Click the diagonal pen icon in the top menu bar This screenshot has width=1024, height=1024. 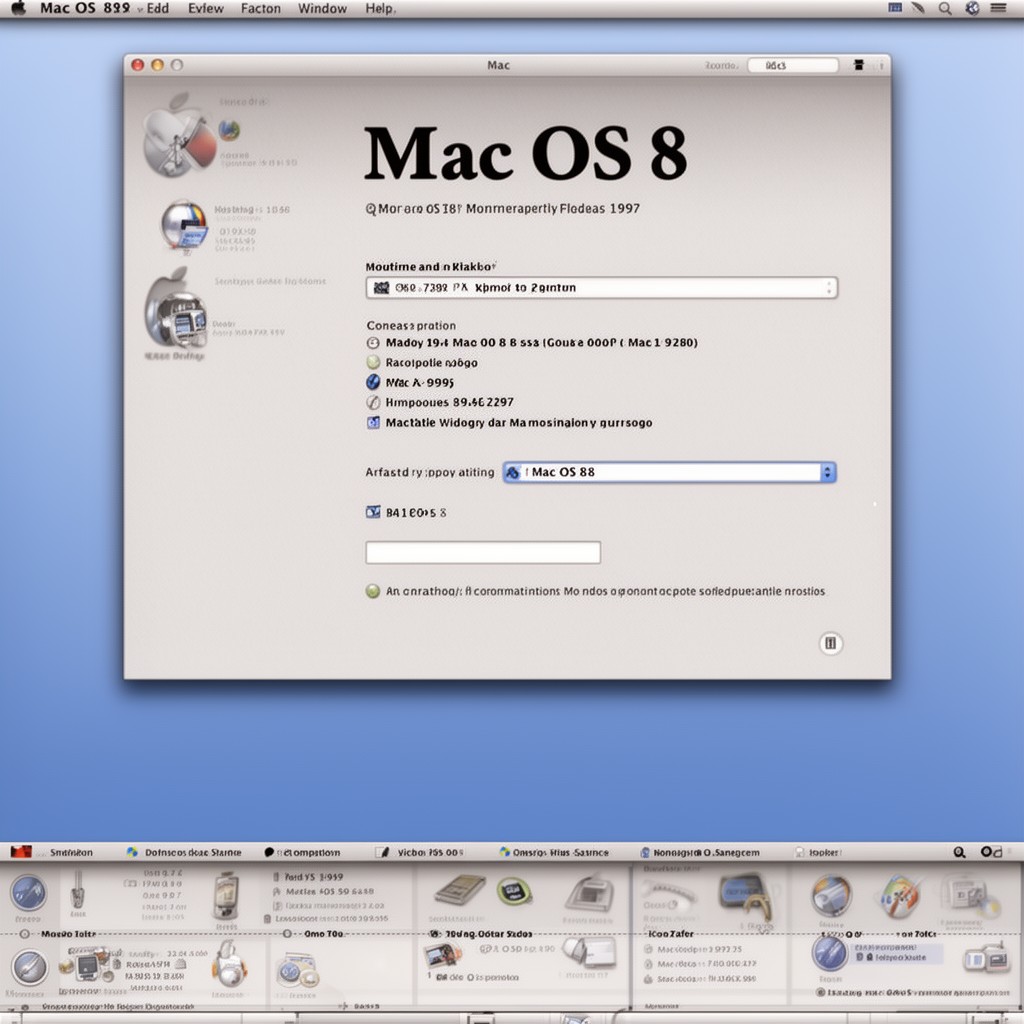coord(919,8)
